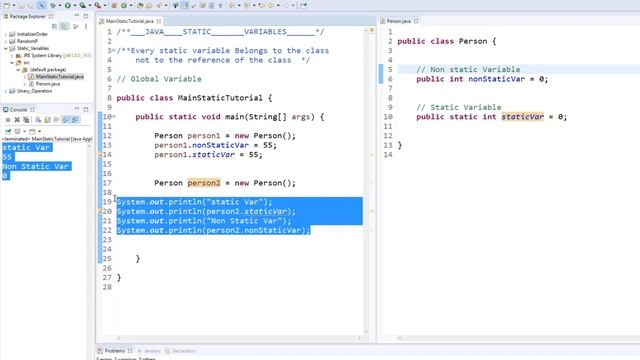Click console output line 'Non Static Var'
This screenshot has height=360, width=640.
pyautogui.click(x=36, y=166)
